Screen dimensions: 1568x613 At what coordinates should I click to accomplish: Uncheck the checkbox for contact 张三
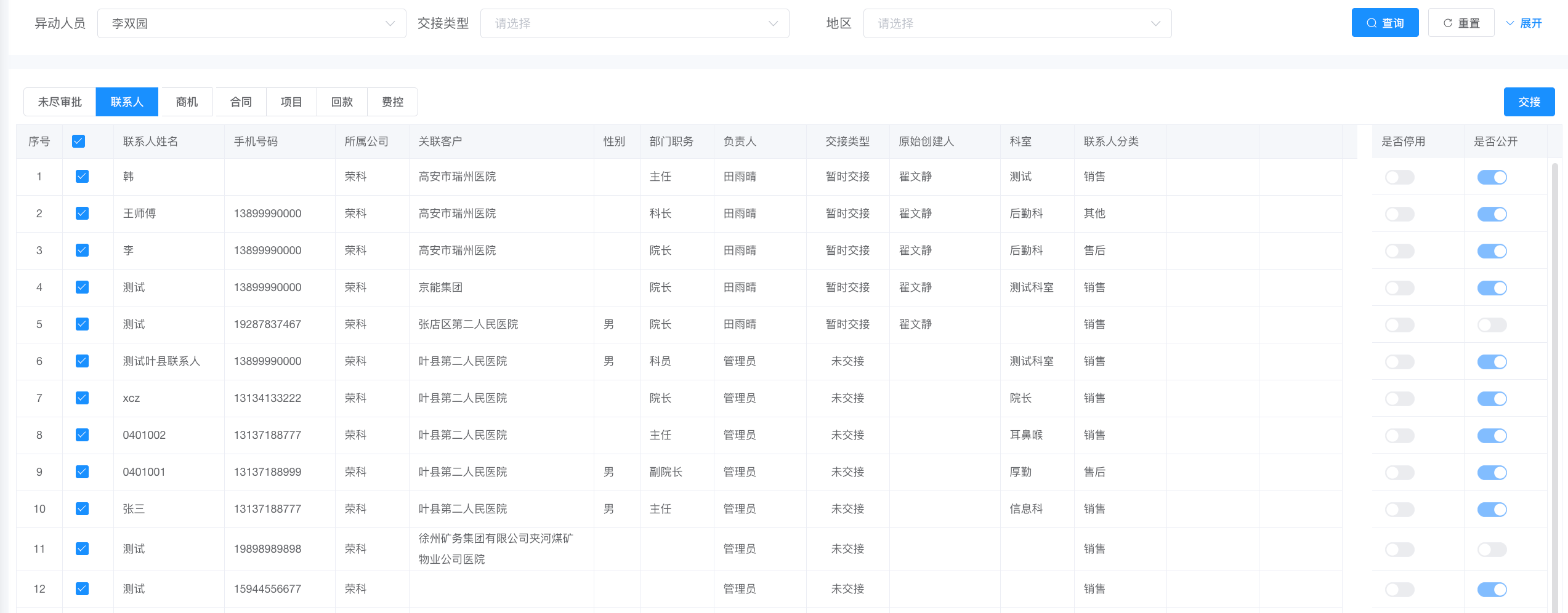tap(82, 509)
